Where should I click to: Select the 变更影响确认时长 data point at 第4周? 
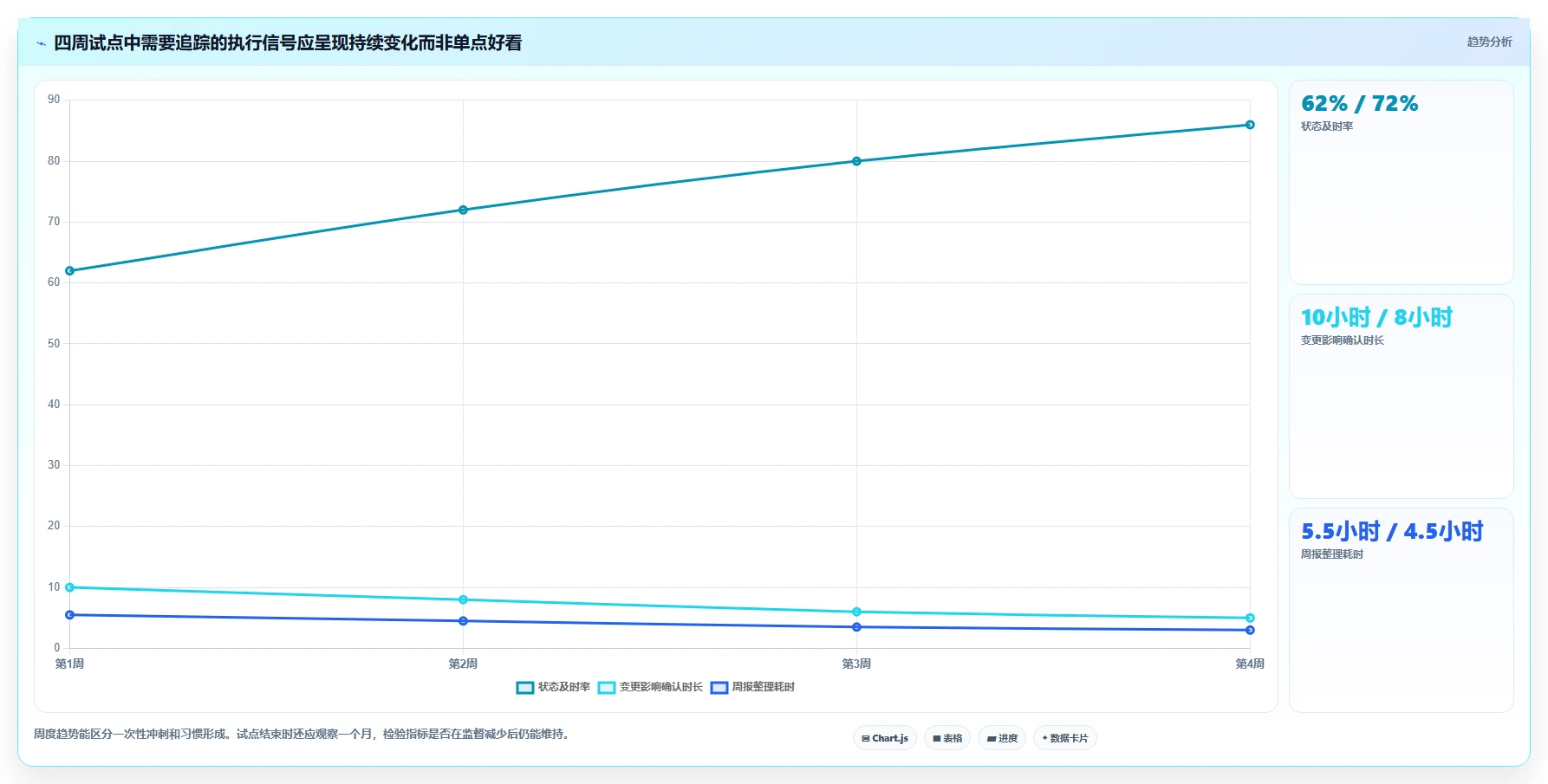coord(1250,618)
